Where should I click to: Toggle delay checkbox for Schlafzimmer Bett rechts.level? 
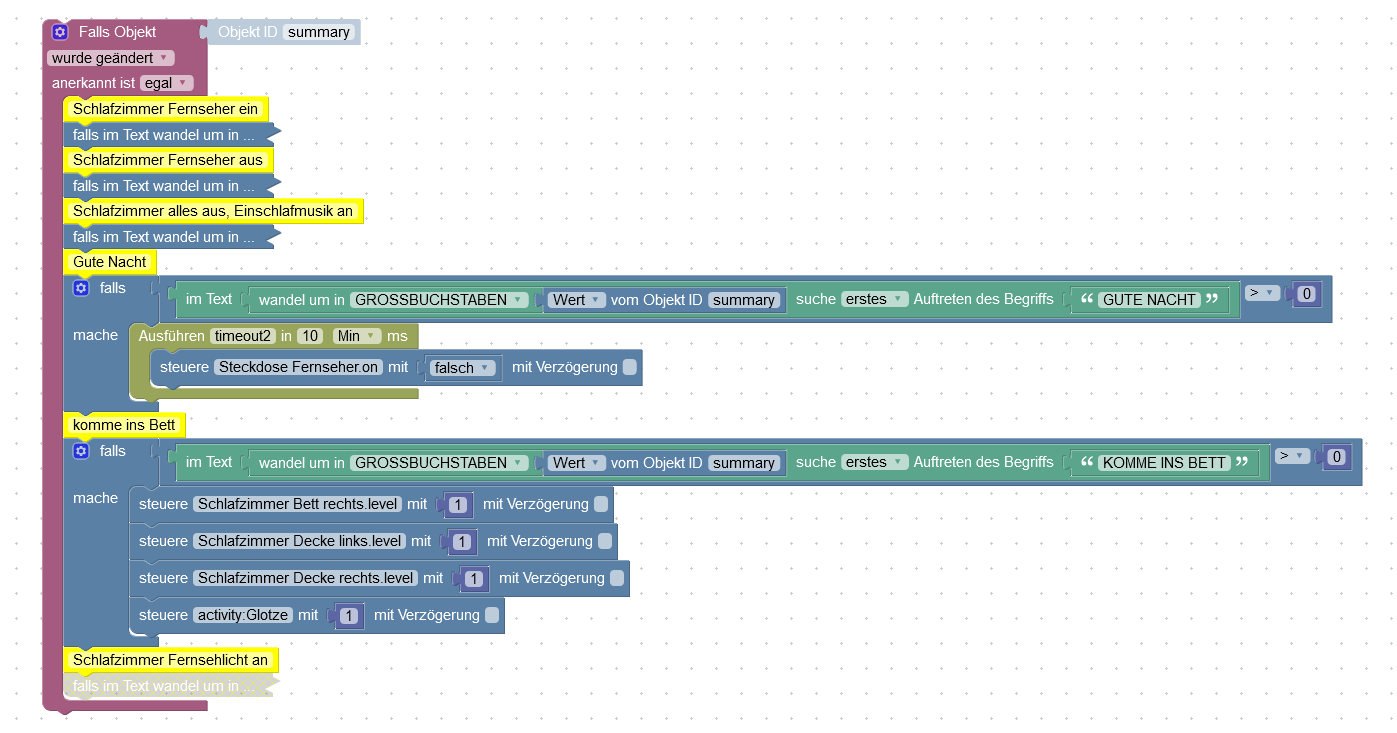pos(601,504)
